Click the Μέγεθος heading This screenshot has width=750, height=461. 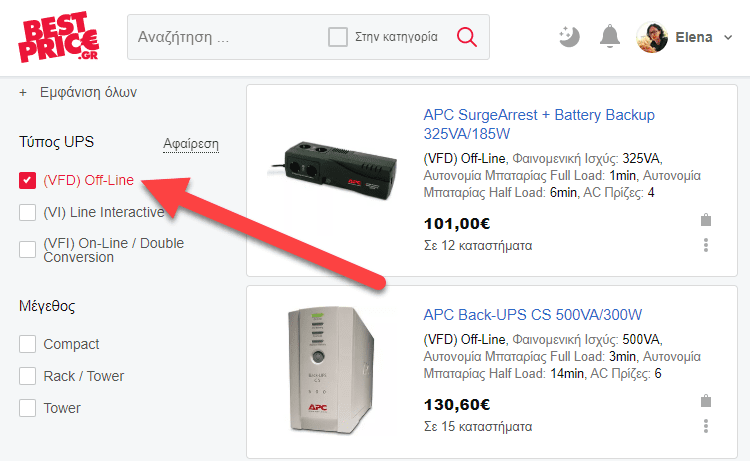47,306
